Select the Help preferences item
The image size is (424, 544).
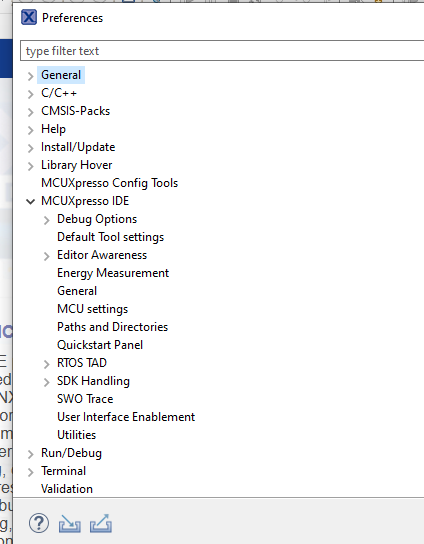click(53, 129)
